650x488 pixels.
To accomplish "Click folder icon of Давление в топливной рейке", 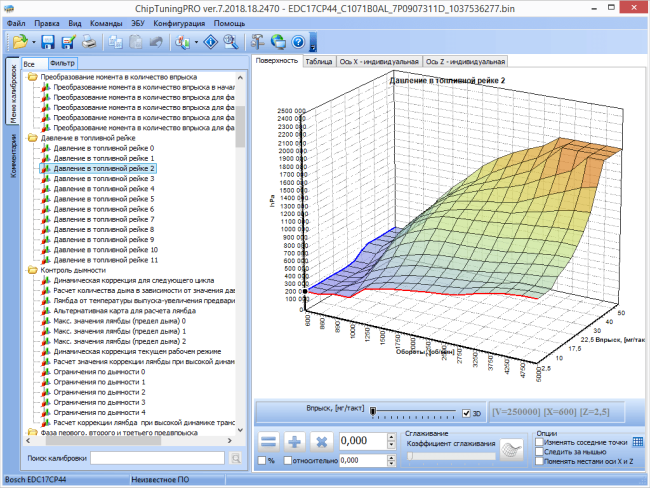I will (x=32, y=138).
